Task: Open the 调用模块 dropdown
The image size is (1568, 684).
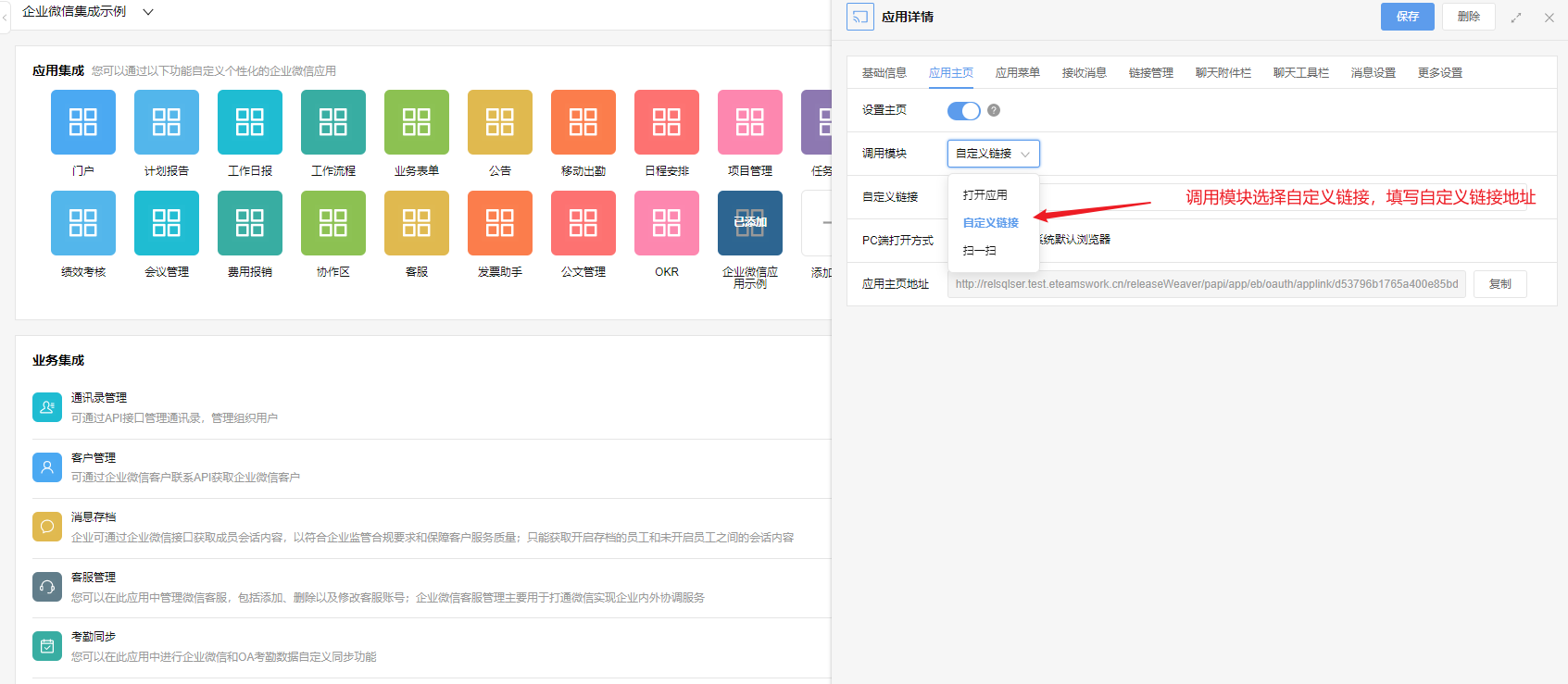Action: tap(994, 154)
